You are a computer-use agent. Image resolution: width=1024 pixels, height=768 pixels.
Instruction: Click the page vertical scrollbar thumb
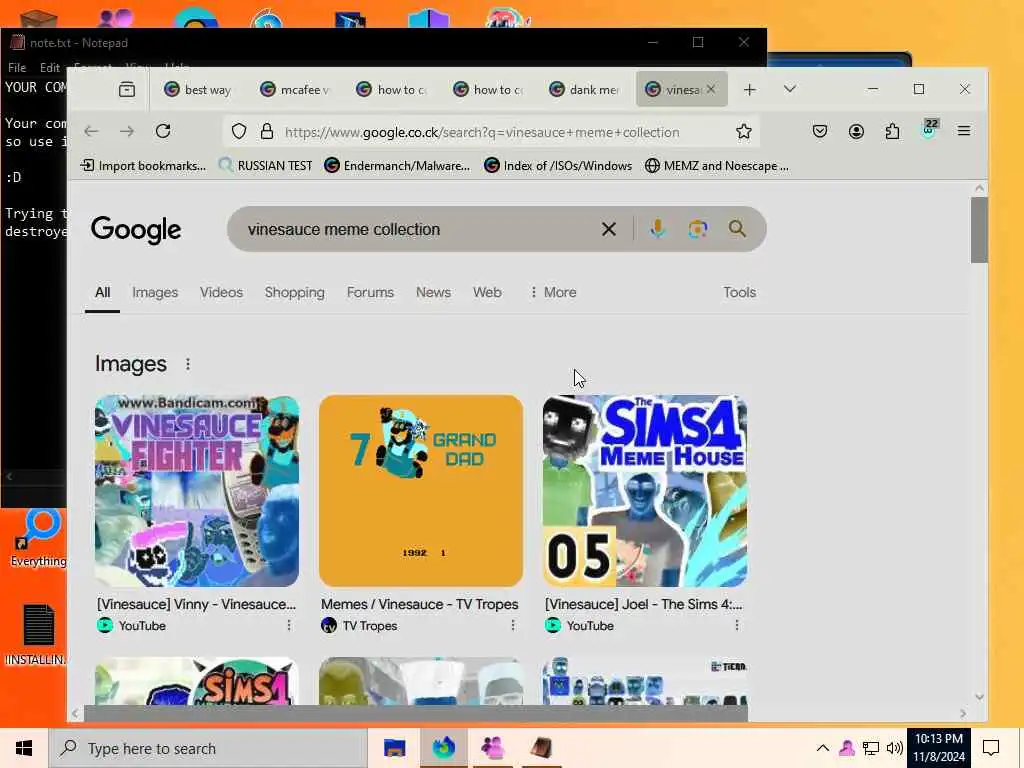click(979, 230)
